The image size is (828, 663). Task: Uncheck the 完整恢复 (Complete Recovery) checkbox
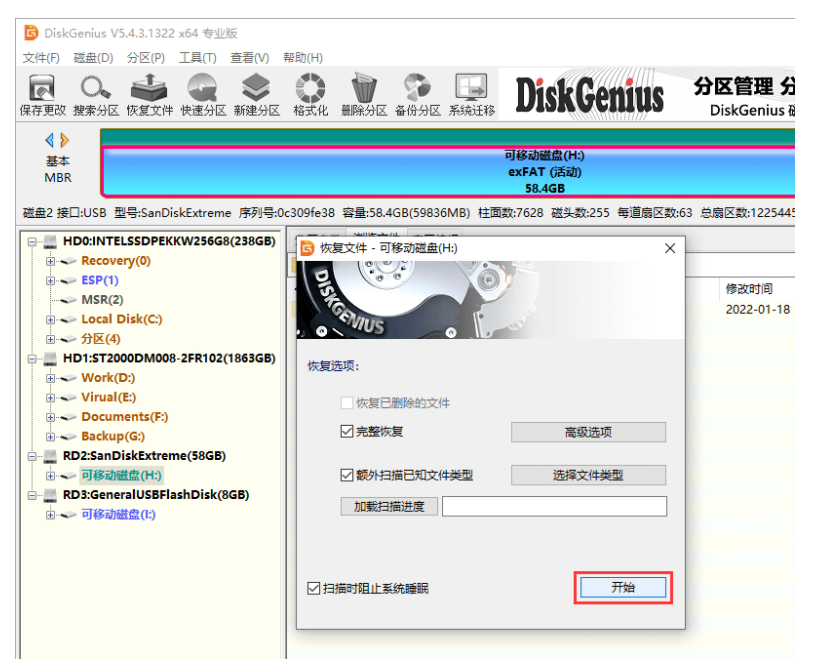pos(347,432)
